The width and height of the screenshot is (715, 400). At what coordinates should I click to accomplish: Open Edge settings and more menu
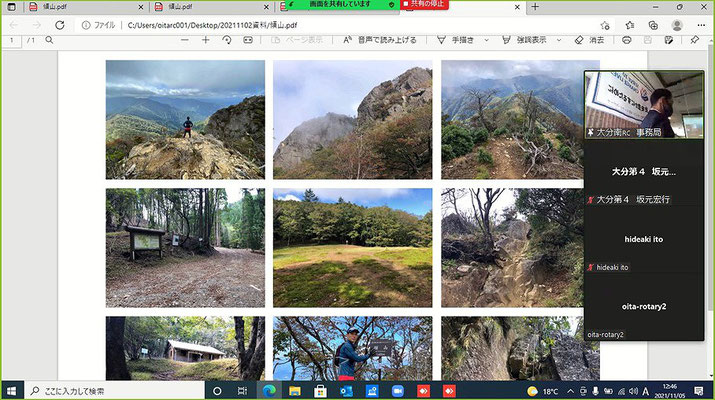[701, 26]
